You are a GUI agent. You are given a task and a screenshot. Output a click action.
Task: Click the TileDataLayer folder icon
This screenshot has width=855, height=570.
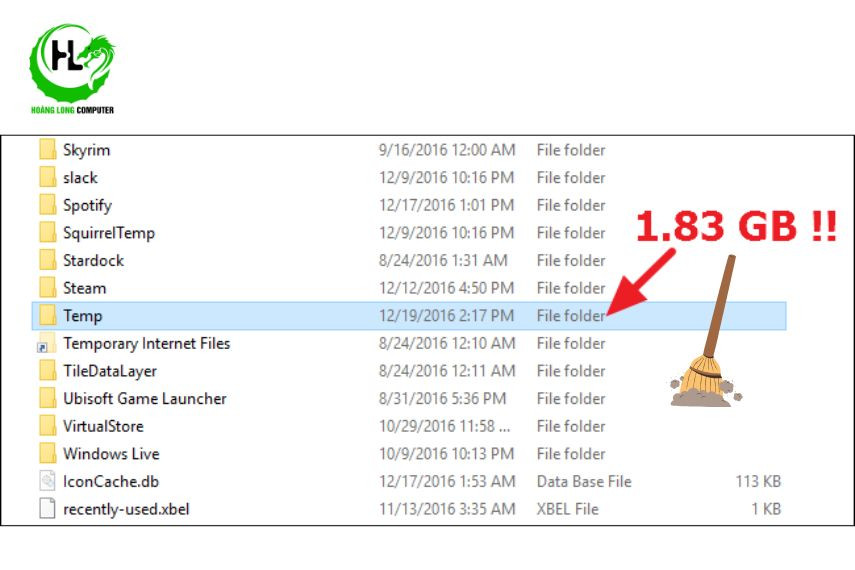[x=47, y=371]
